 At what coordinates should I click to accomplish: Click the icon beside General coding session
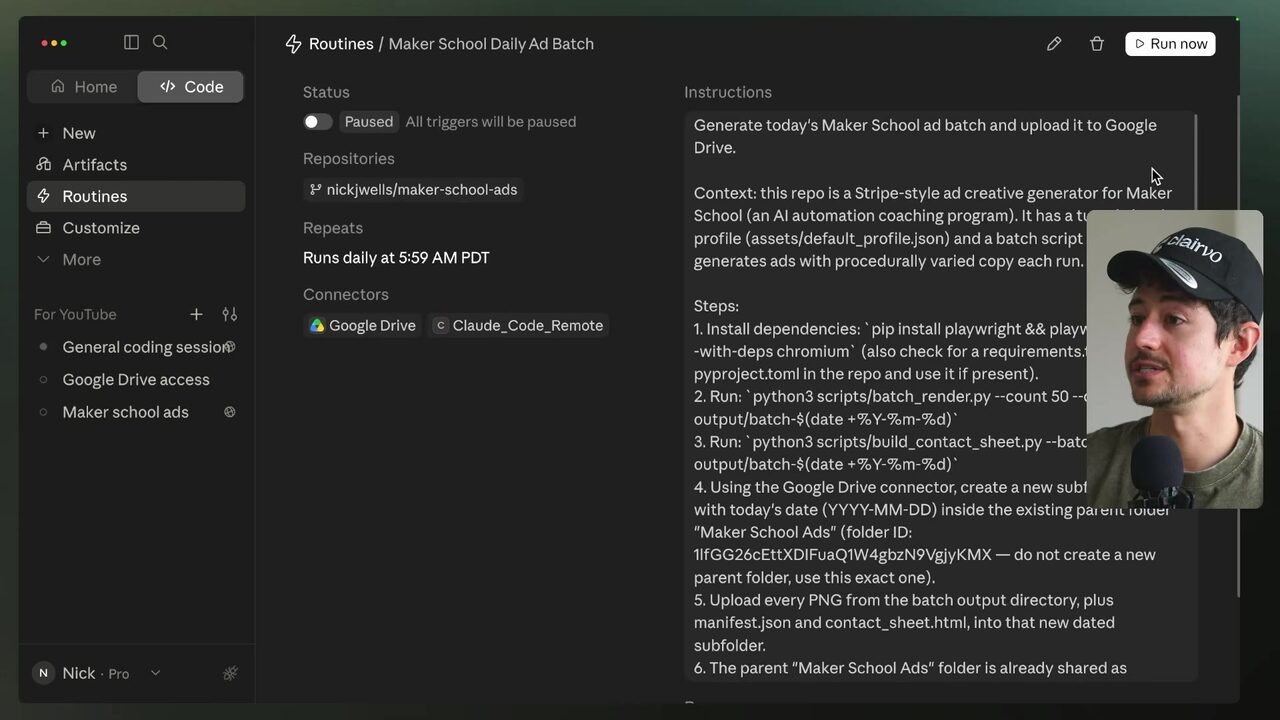tap(230, 347)
